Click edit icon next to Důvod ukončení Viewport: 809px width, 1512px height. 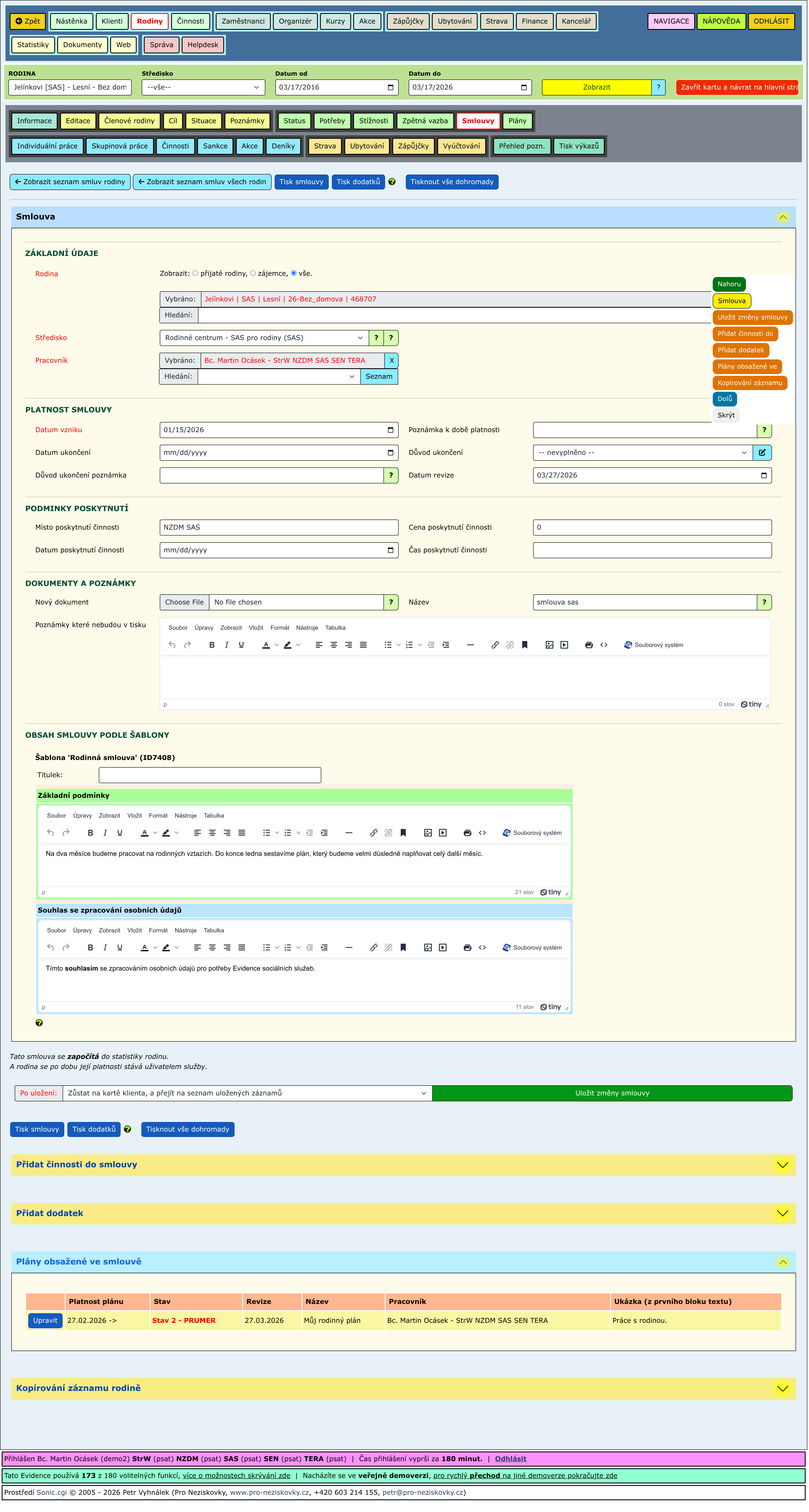pos(762,453)
